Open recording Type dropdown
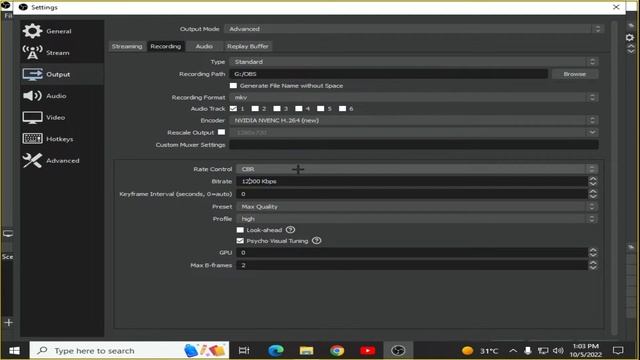Screen dimensions: 640x360 (x=414, y=62)
